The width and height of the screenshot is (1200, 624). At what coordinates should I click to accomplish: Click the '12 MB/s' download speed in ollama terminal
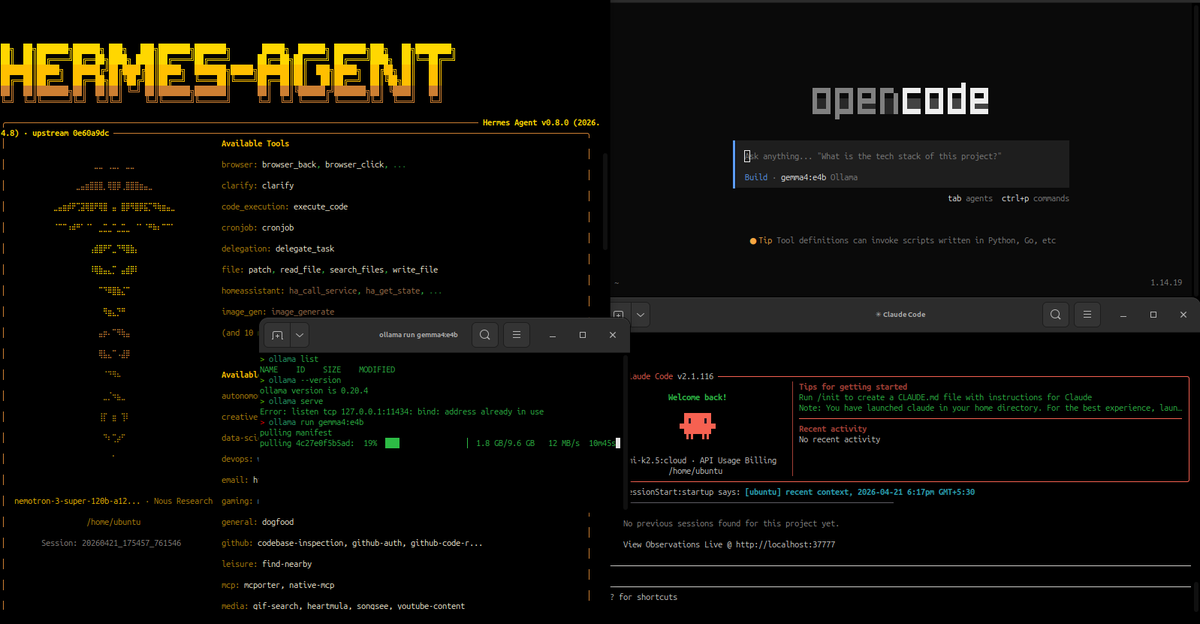564,442
